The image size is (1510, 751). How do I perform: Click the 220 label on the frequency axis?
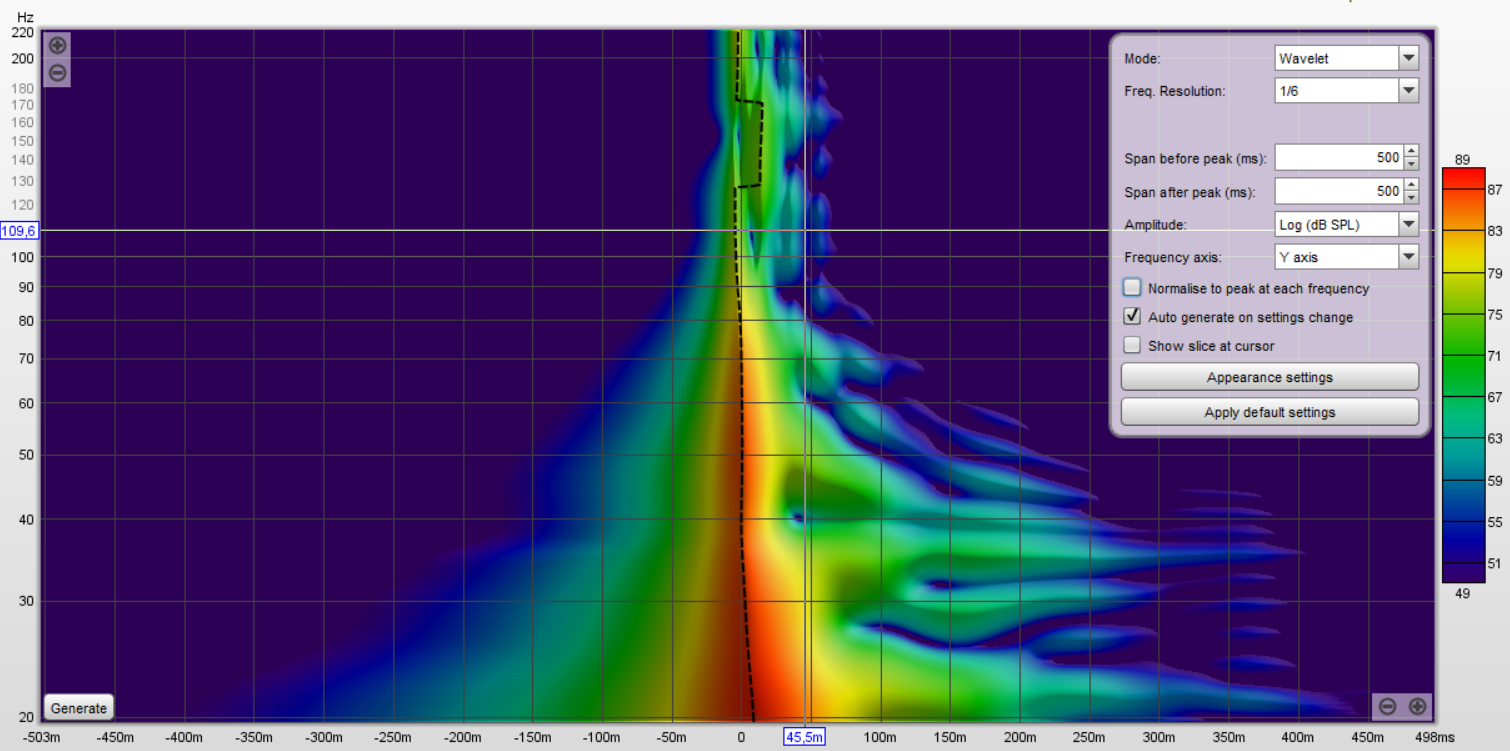tap(24, 32)
